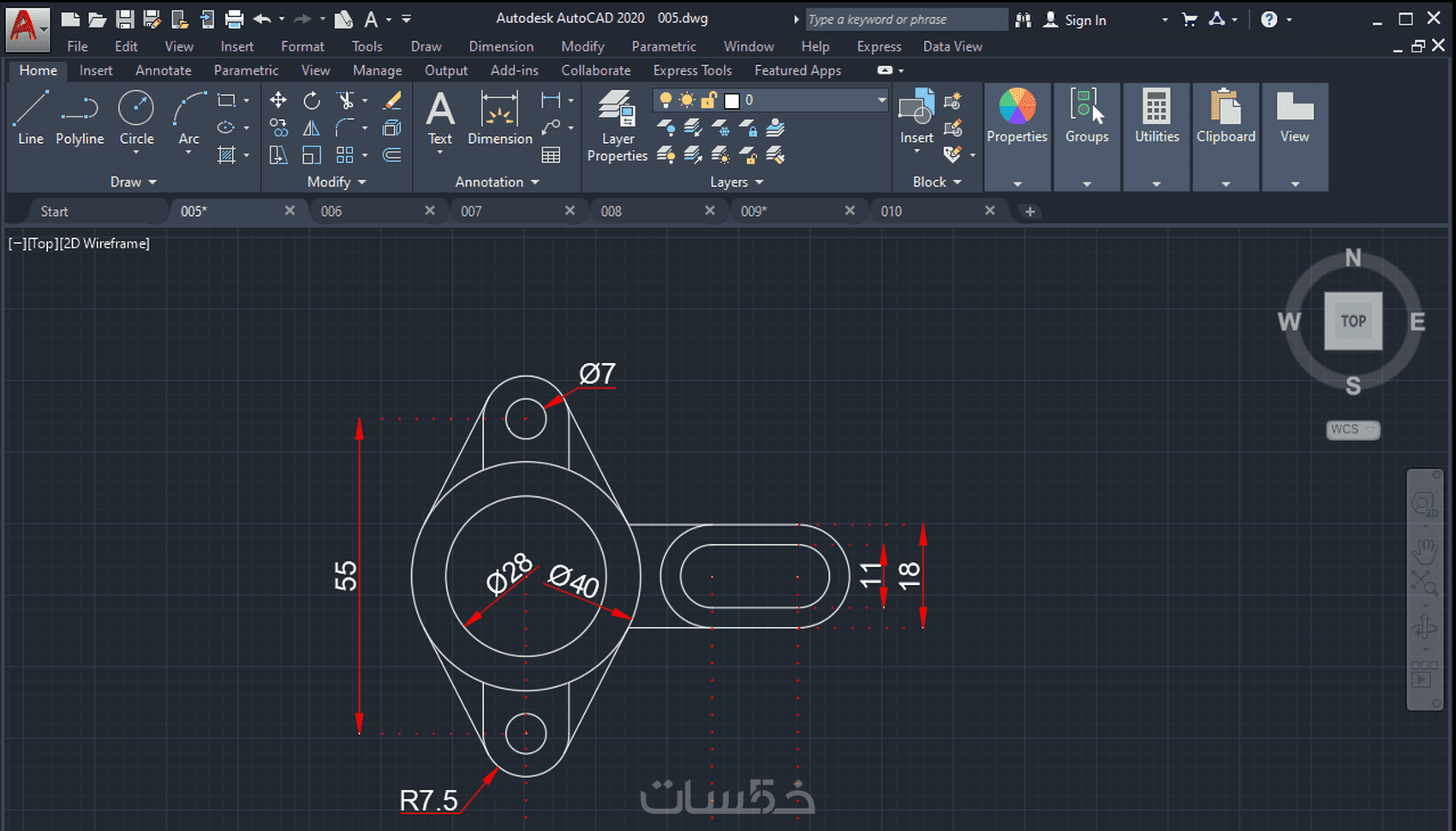Select the Polyline tool

[80, 118]
